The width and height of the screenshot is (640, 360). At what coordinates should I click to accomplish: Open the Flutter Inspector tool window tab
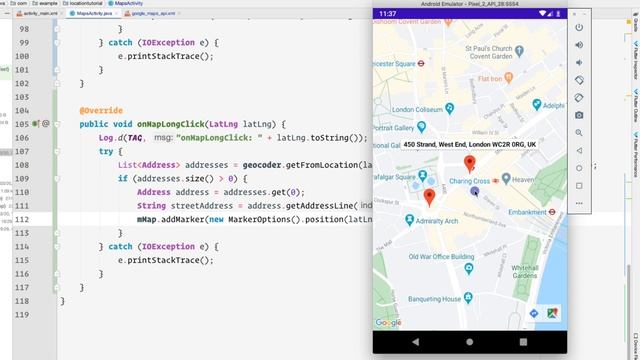(636, 60)
